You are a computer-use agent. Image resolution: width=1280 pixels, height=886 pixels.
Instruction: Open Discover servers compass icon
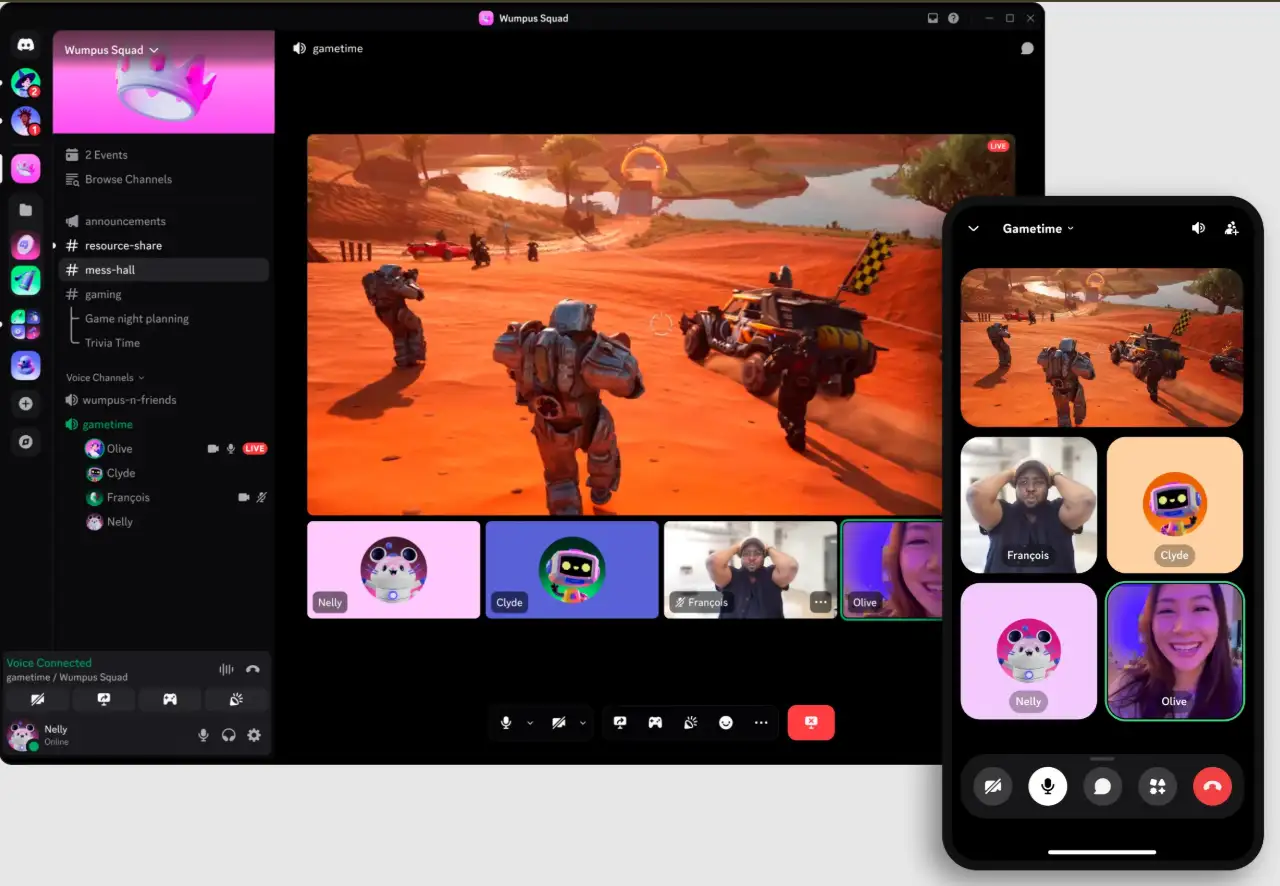(x=26, y=441)
